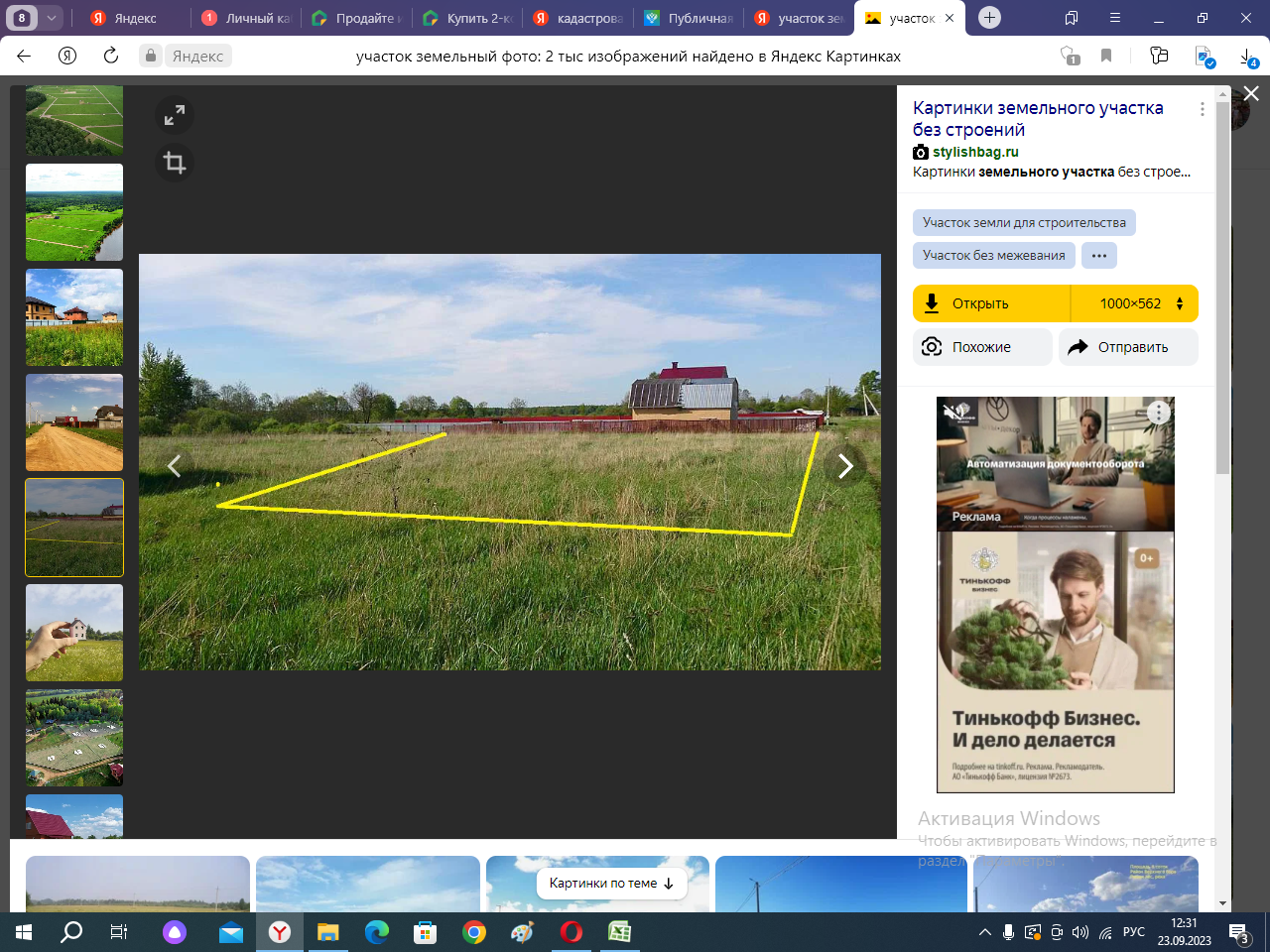Image resolution: width=1270 pixels, height=952 pixels.
Task: Activate the crop image tool
Action: pos(175,163)
